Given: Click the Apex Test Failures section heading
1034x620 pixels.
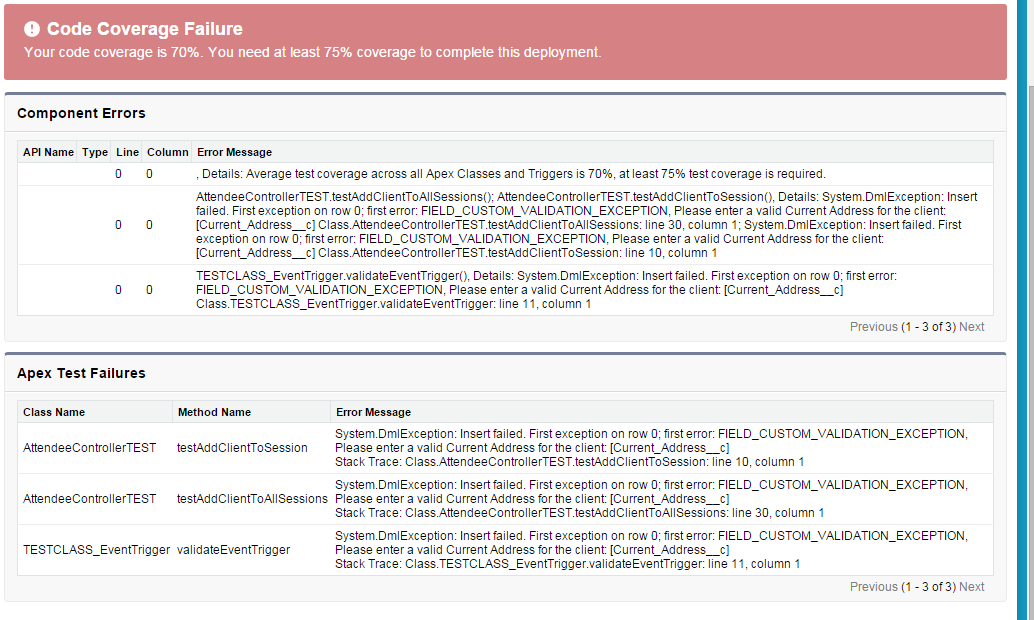Looking at the screenshot, I should [x=81, y=373].
